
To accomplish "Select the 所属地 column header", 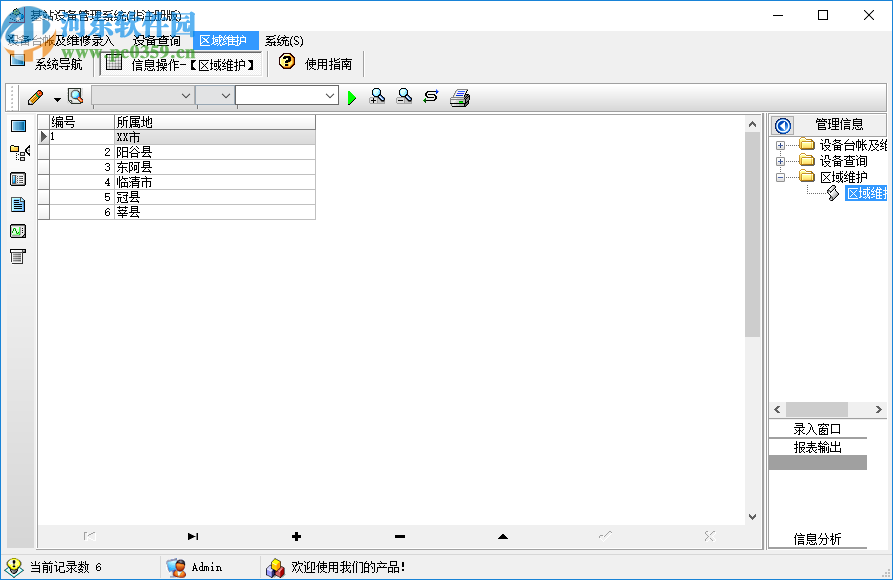I will point(215,122).
